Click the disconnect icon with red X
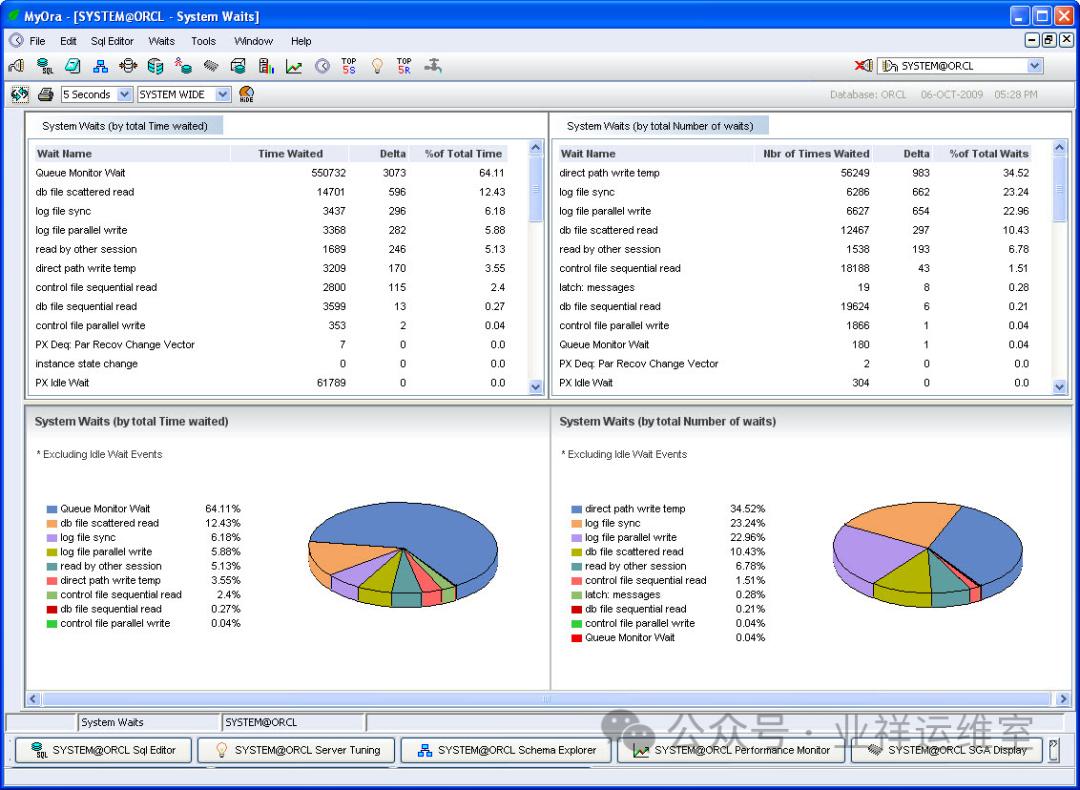The width and height of the screenshot is (1080, 790). pos(863,66)
